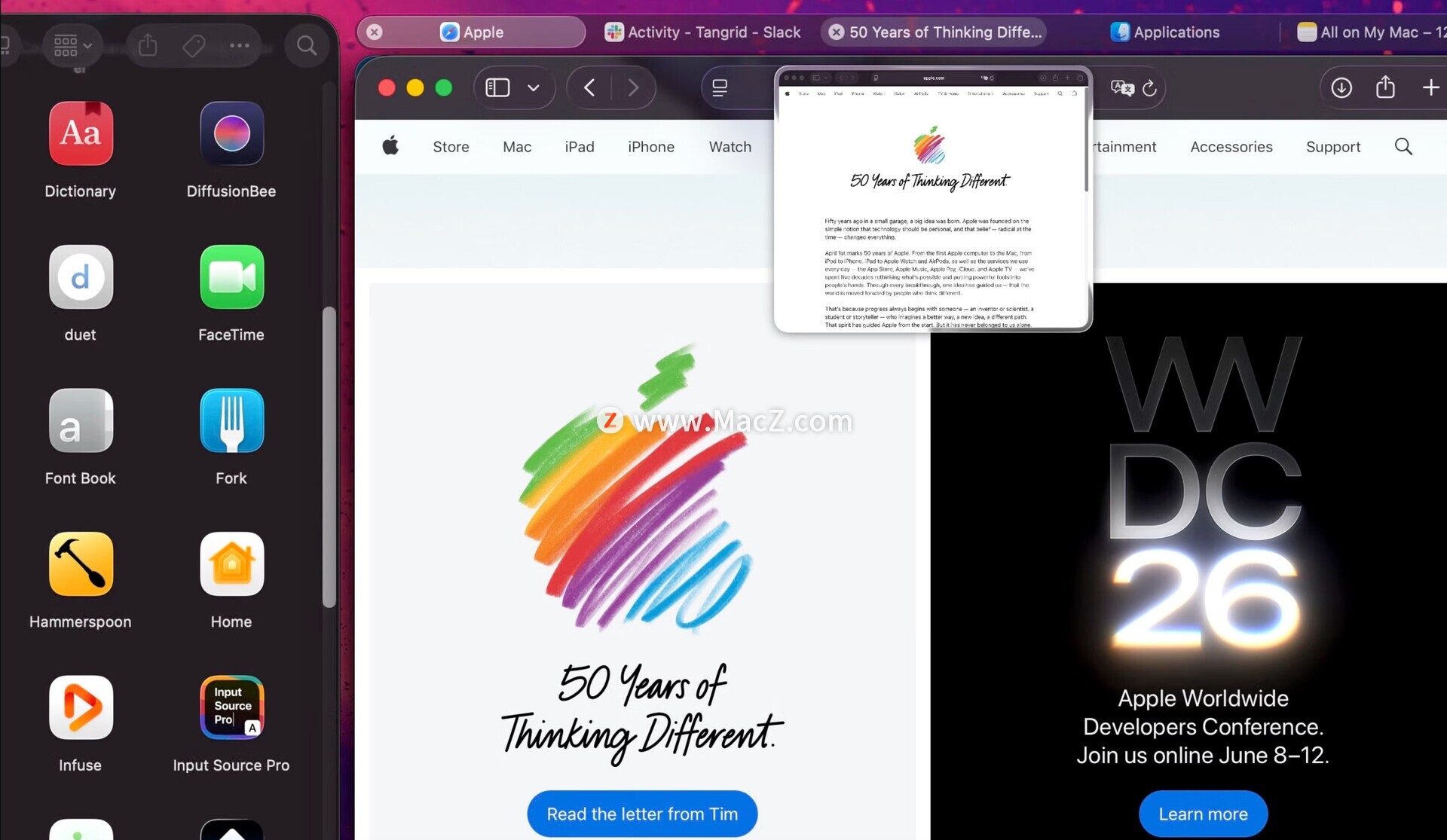Click the 50 Years tab preview thumbnail

click(x=933, y=200)
